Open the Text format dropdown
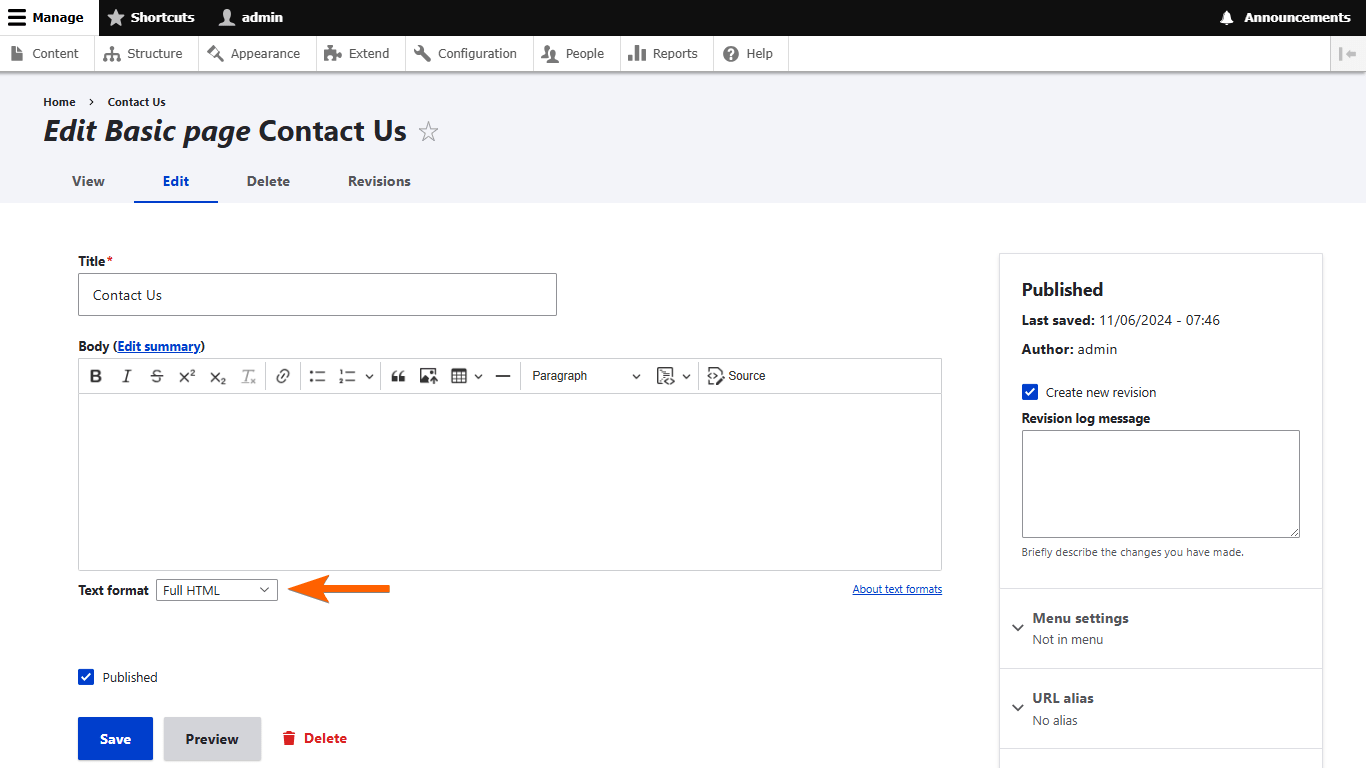Screen dimensions: 1366x768 tap(217, 590)
